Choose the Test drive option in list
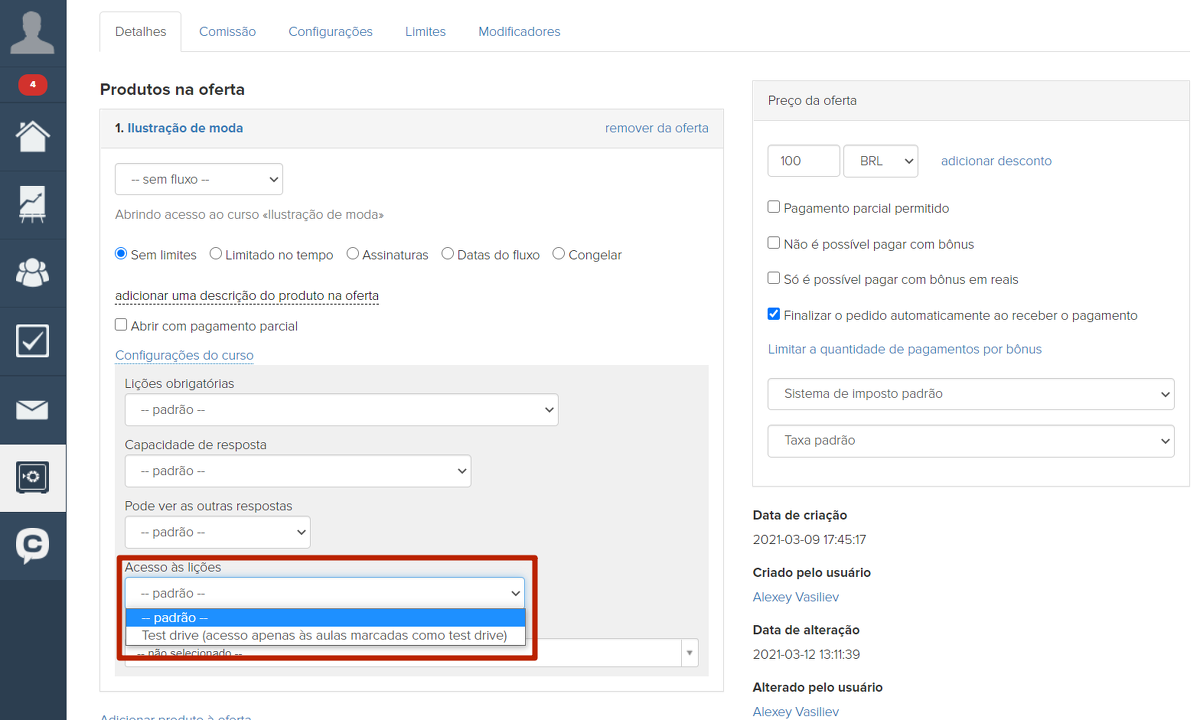Viewport: 1200px width, 720px height. click(x=324, y=635)
